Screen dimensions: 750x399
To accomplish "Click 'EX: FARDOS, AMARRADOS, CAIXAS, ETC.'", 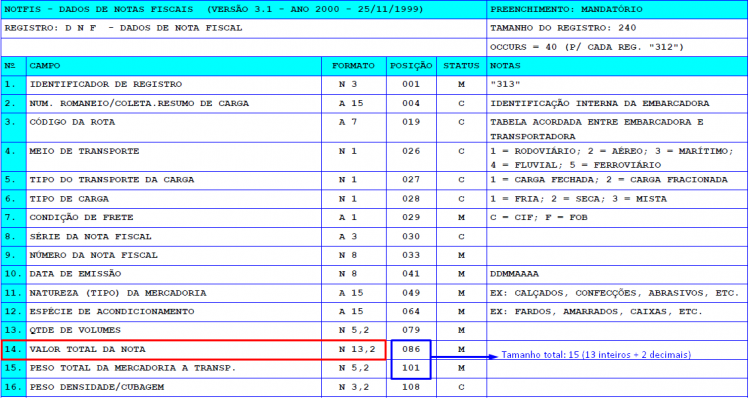I will click(596, 311).
